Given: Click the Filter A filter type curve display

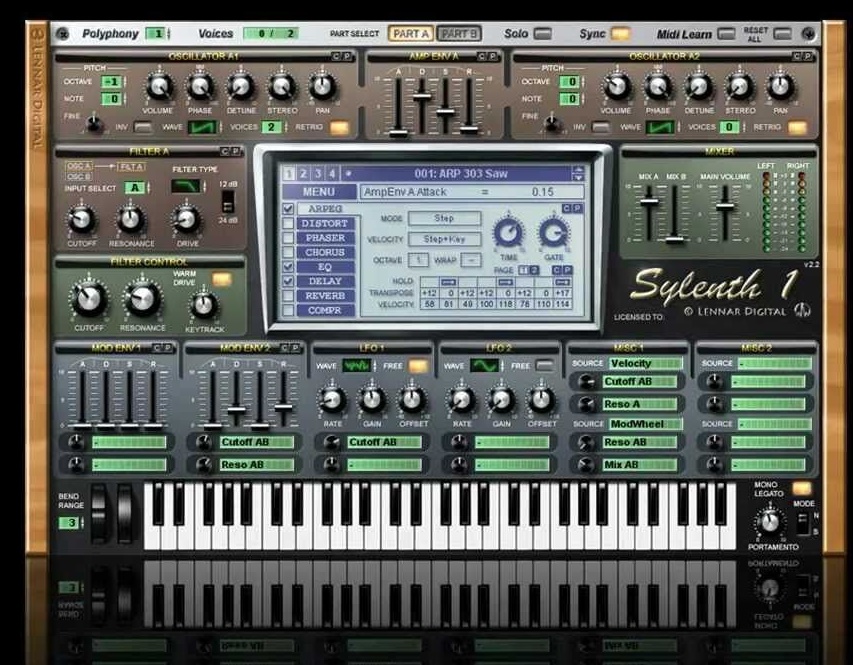Looking at the screenshot, I should click(x=186, y=187).
